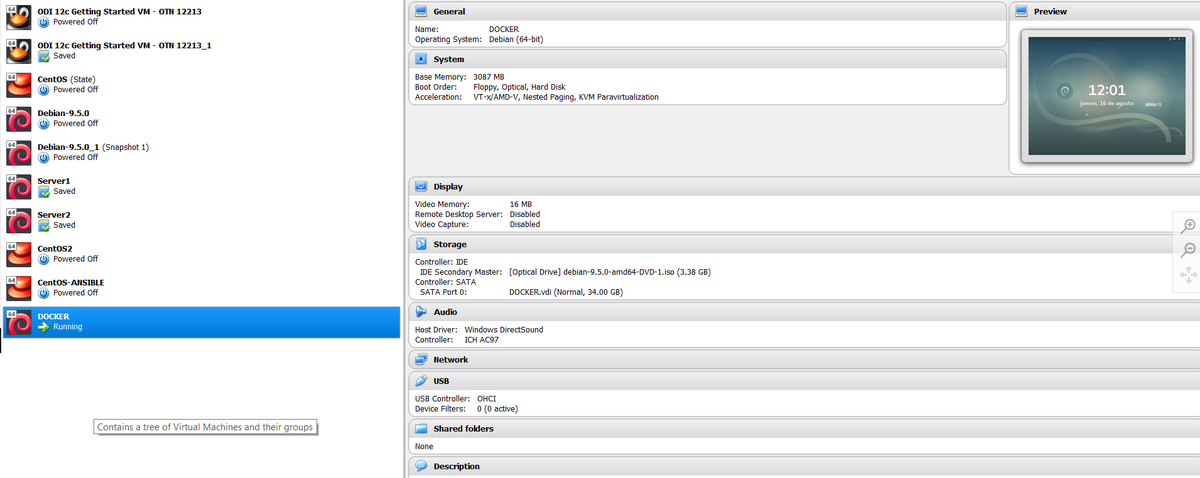
Task: Click the DOCKER preview thumbnail
Action: (1105, 96)
